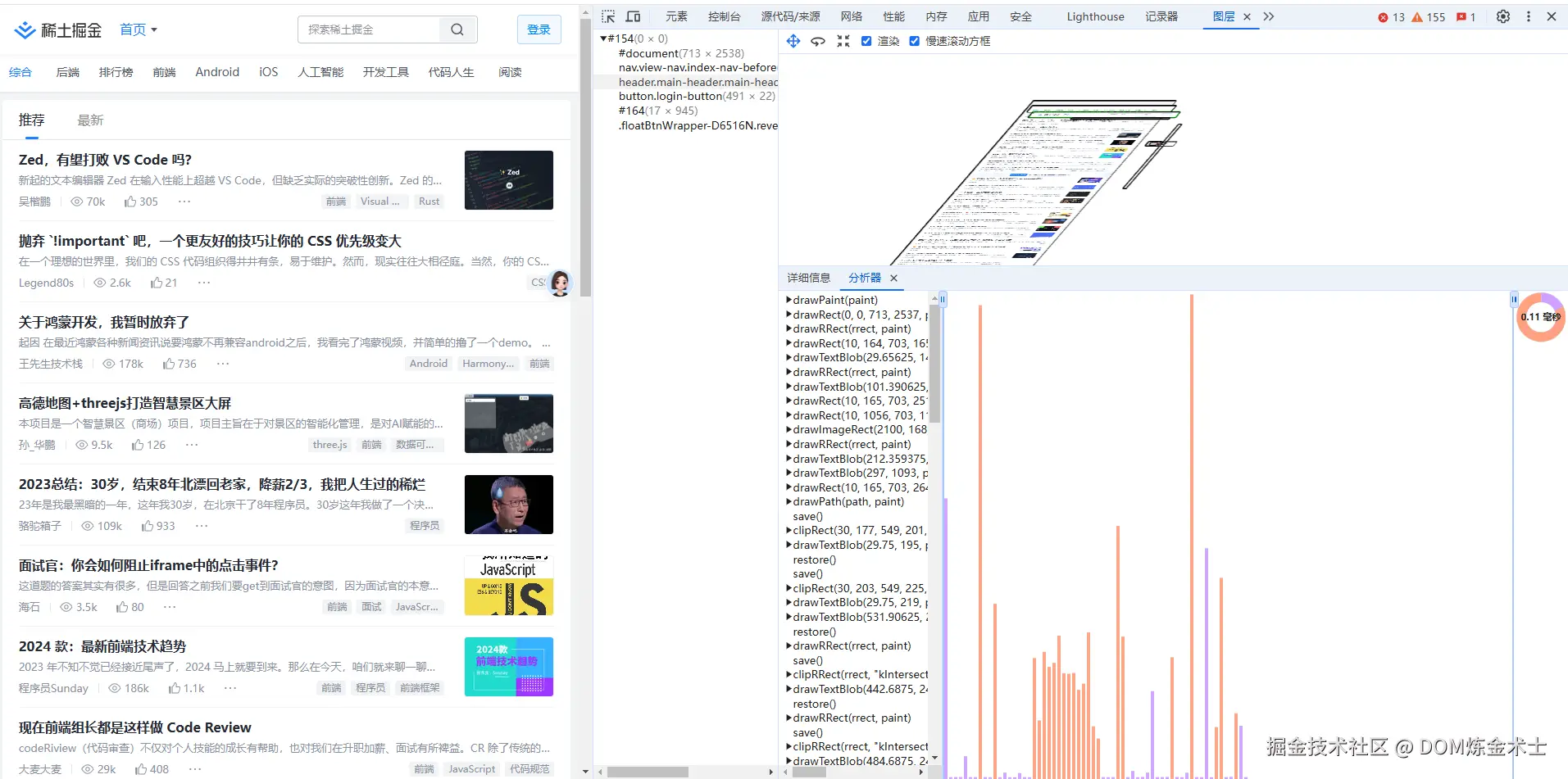Show more DevTools tabs with the double chevron
The image size is (1568, 779).
(x=1269, y=16)
